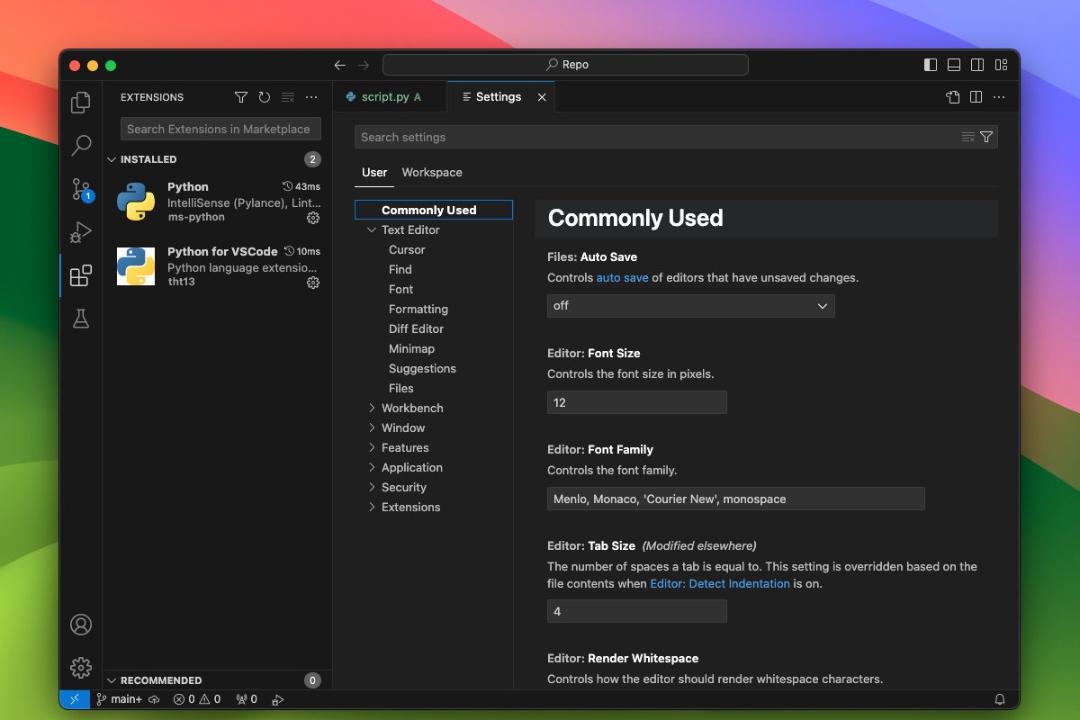This screenshot has height=720, width=1080.
Task: Open the Run and Debug view
Action: 81,232
